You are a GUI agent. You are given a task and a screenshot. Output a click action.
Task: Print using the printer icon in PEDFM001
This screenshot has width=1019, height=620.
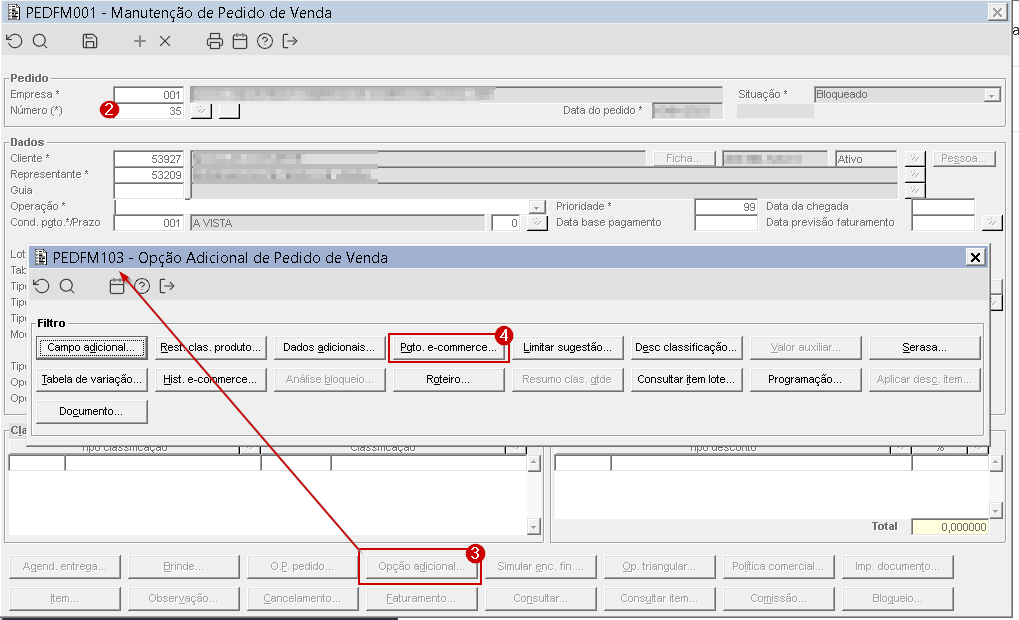214,42
